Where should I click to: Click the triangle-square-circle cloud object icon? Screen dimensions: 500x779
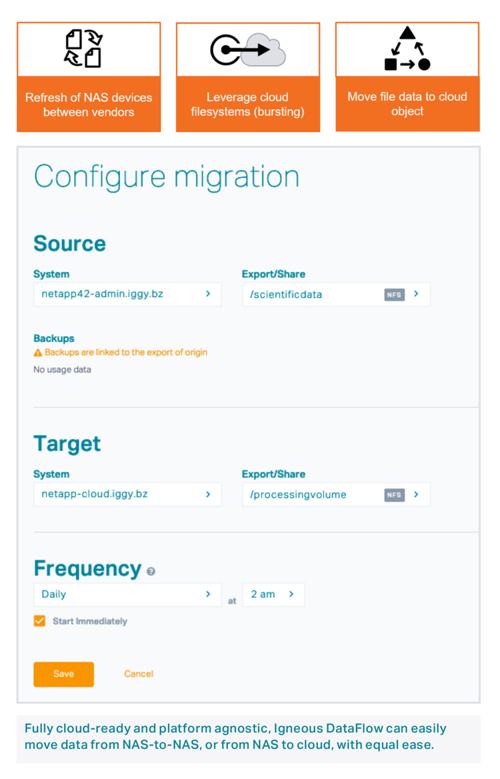pos(407,49)
